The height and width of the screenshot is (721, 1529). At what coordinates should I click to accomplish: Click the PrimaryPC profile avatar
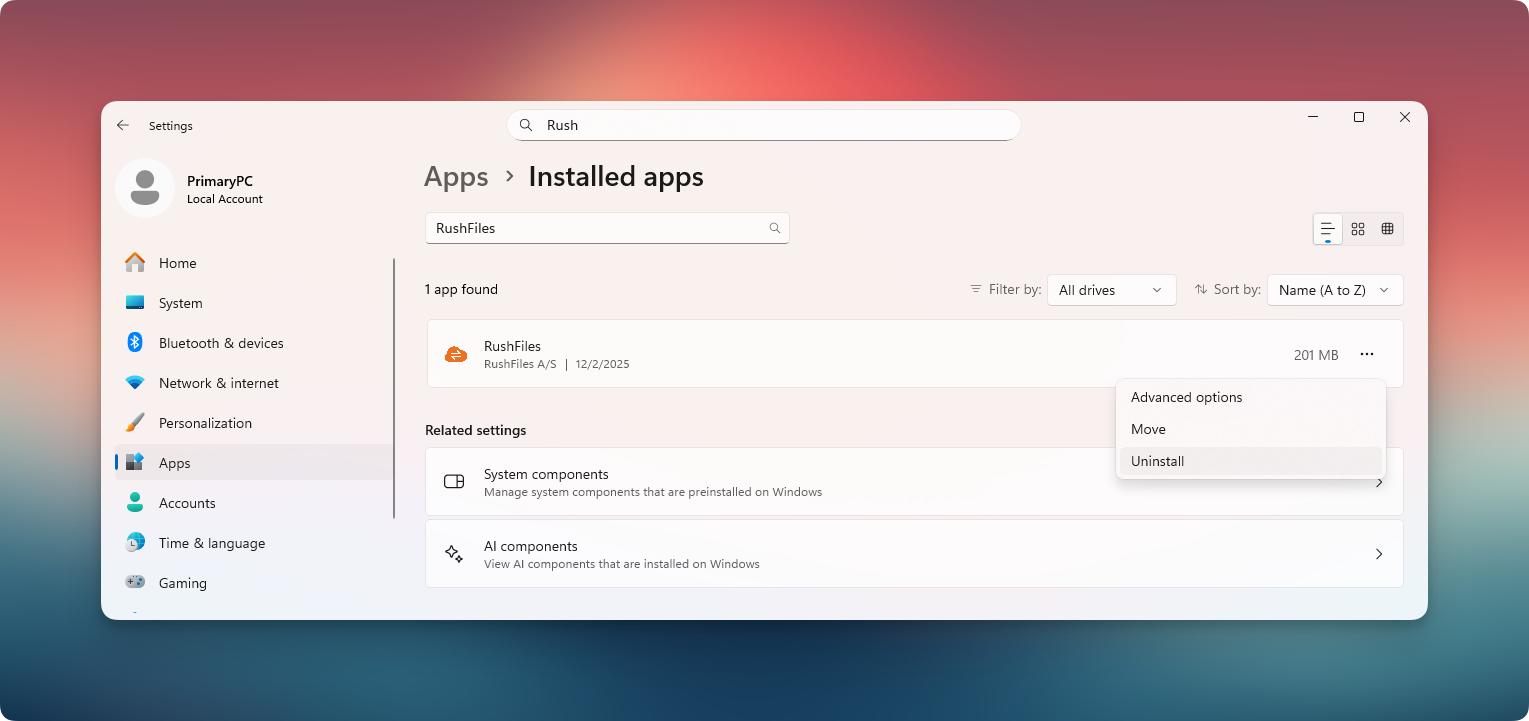coord(145,188)
